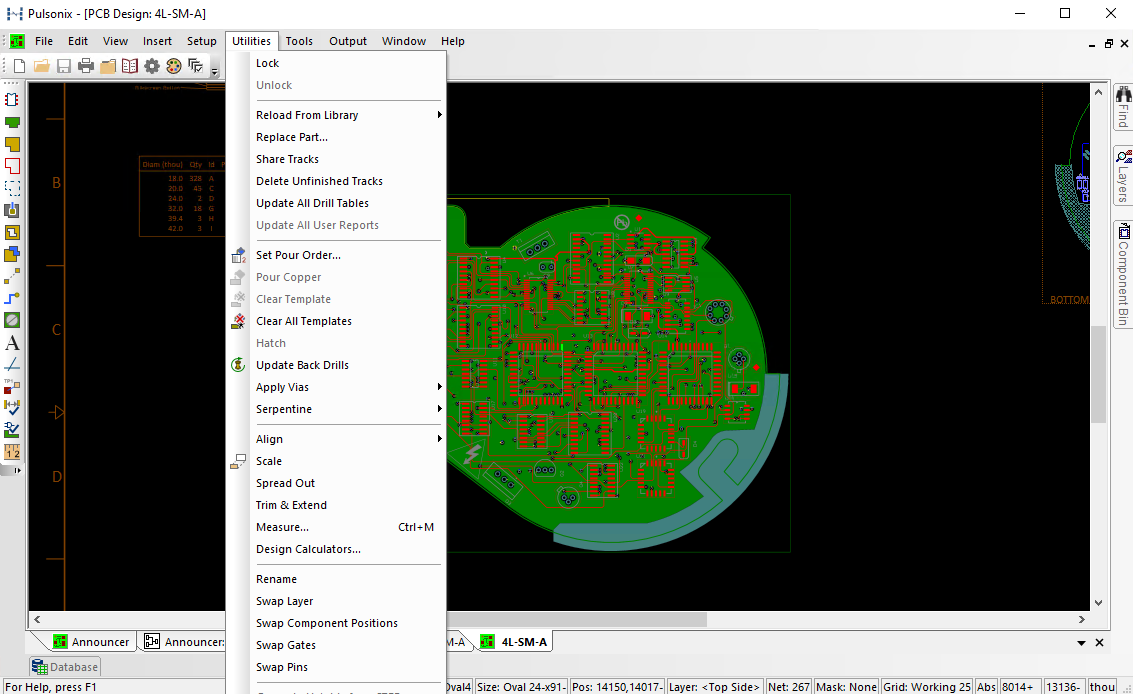Select the Insert Text 'A' tool
Viewport: 1133px width, 694px height.
coord(12,343)
